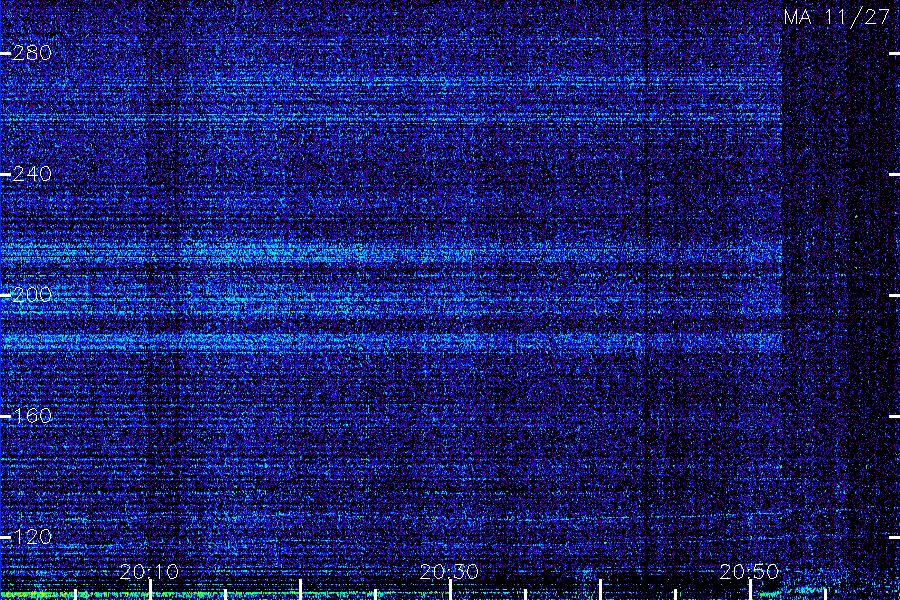Click the 120 frequency axis label
900x600 pixels.
32,537
